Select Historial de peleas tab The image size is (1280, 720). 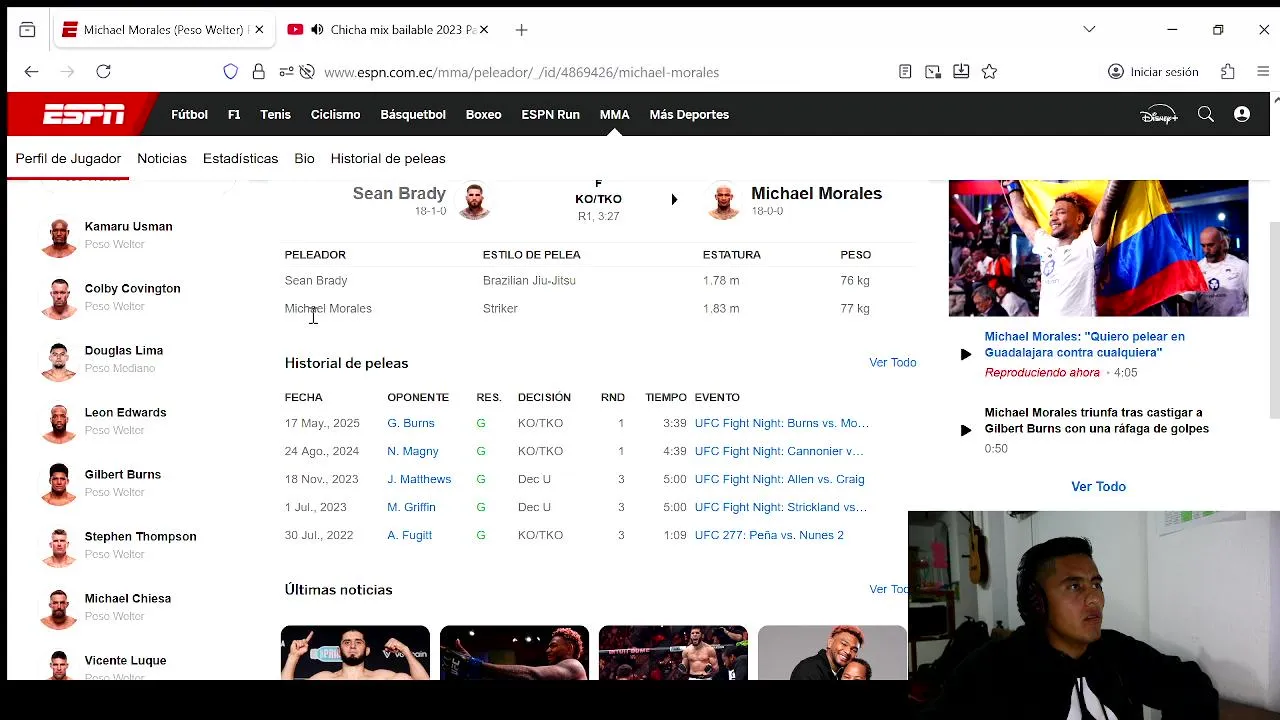click(388, 159)
